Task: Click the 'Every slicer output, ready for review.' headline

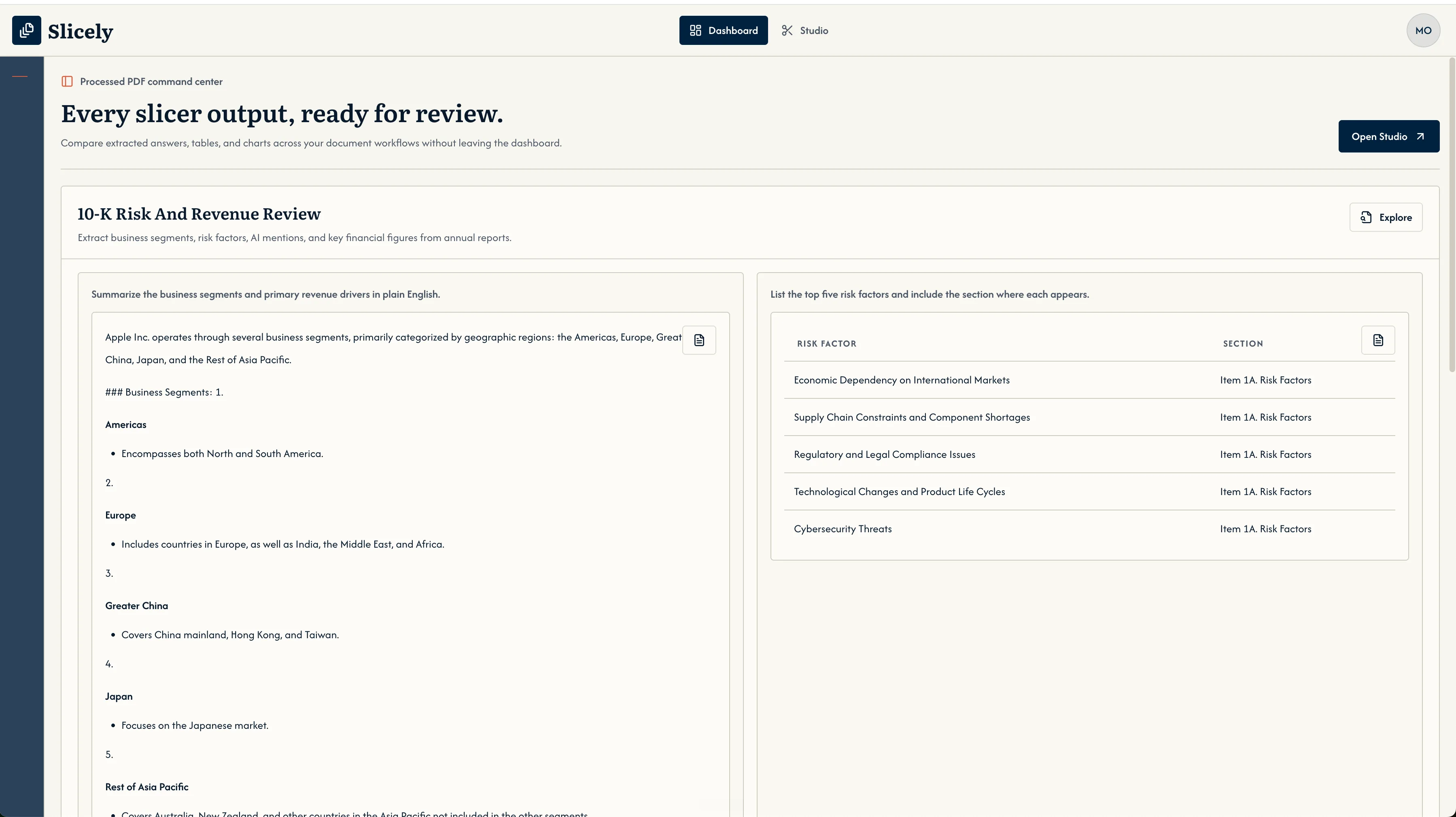Action: click(282, 114)
